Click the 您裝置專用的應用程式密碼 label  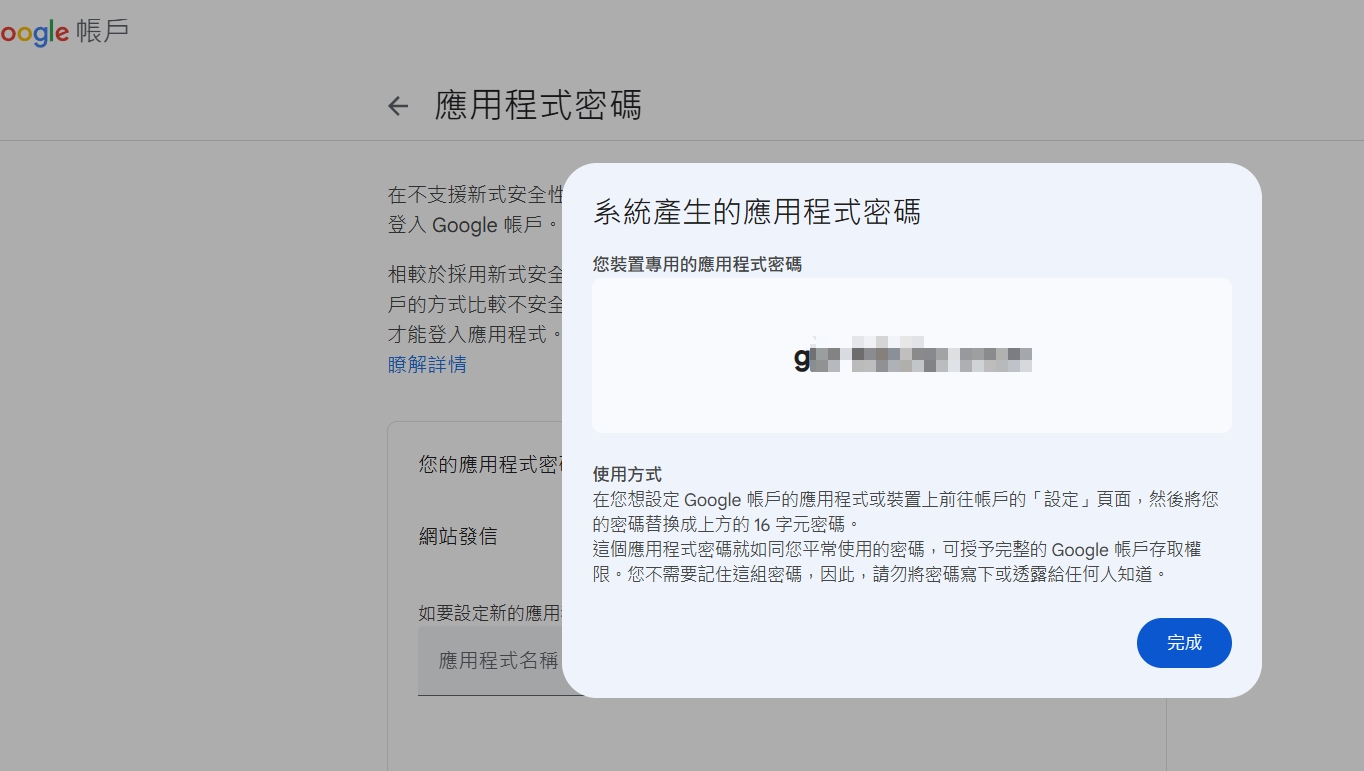(x=697, y=264)
